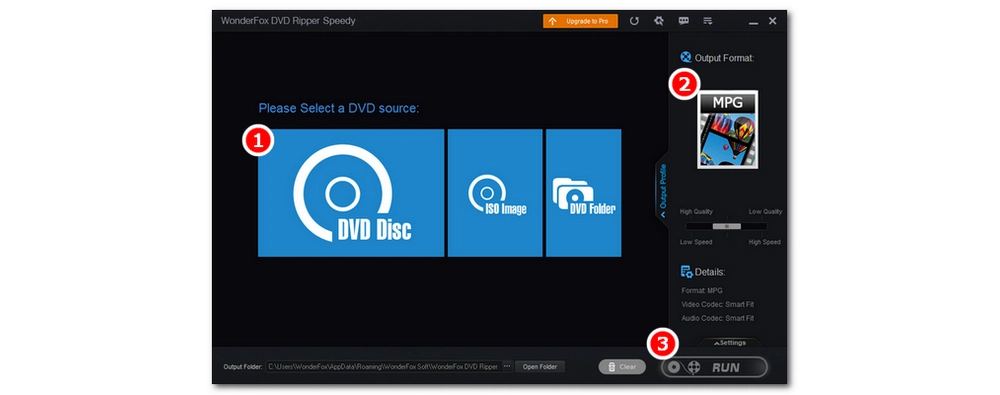The image size is (1000, 395).
Task: Browse output folder with the ellipsis button
Action: tap(507, 367)
